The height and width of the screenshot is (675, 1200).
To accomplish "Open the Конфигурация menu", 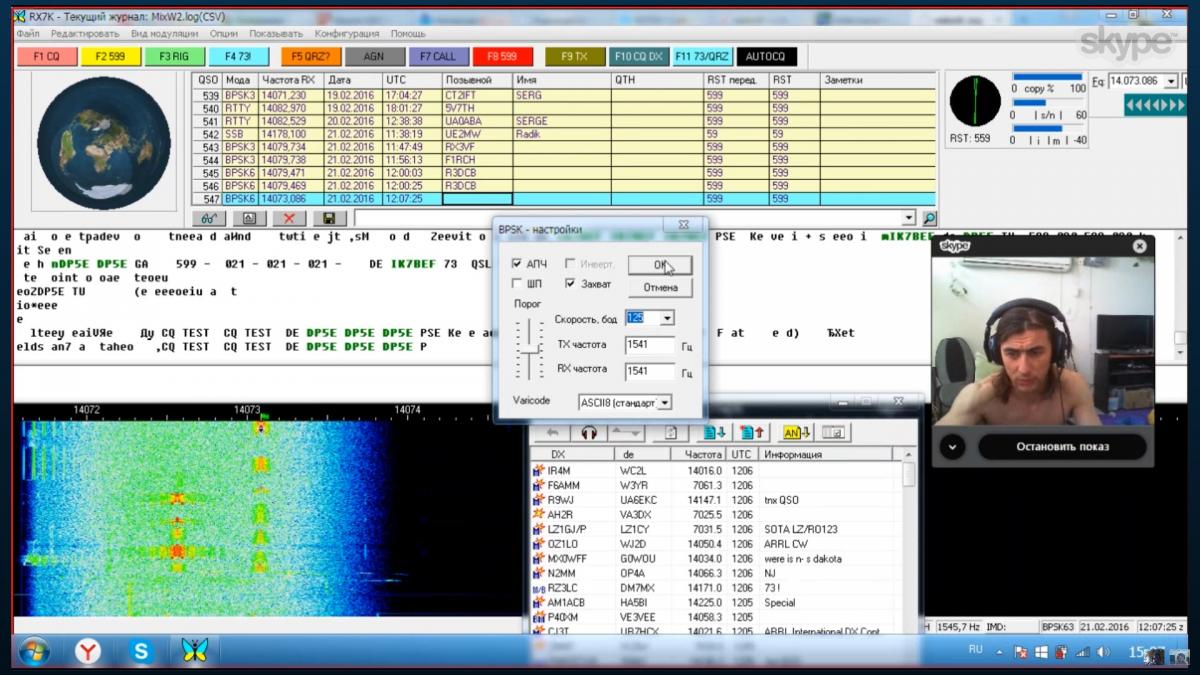I will (347, 33).
